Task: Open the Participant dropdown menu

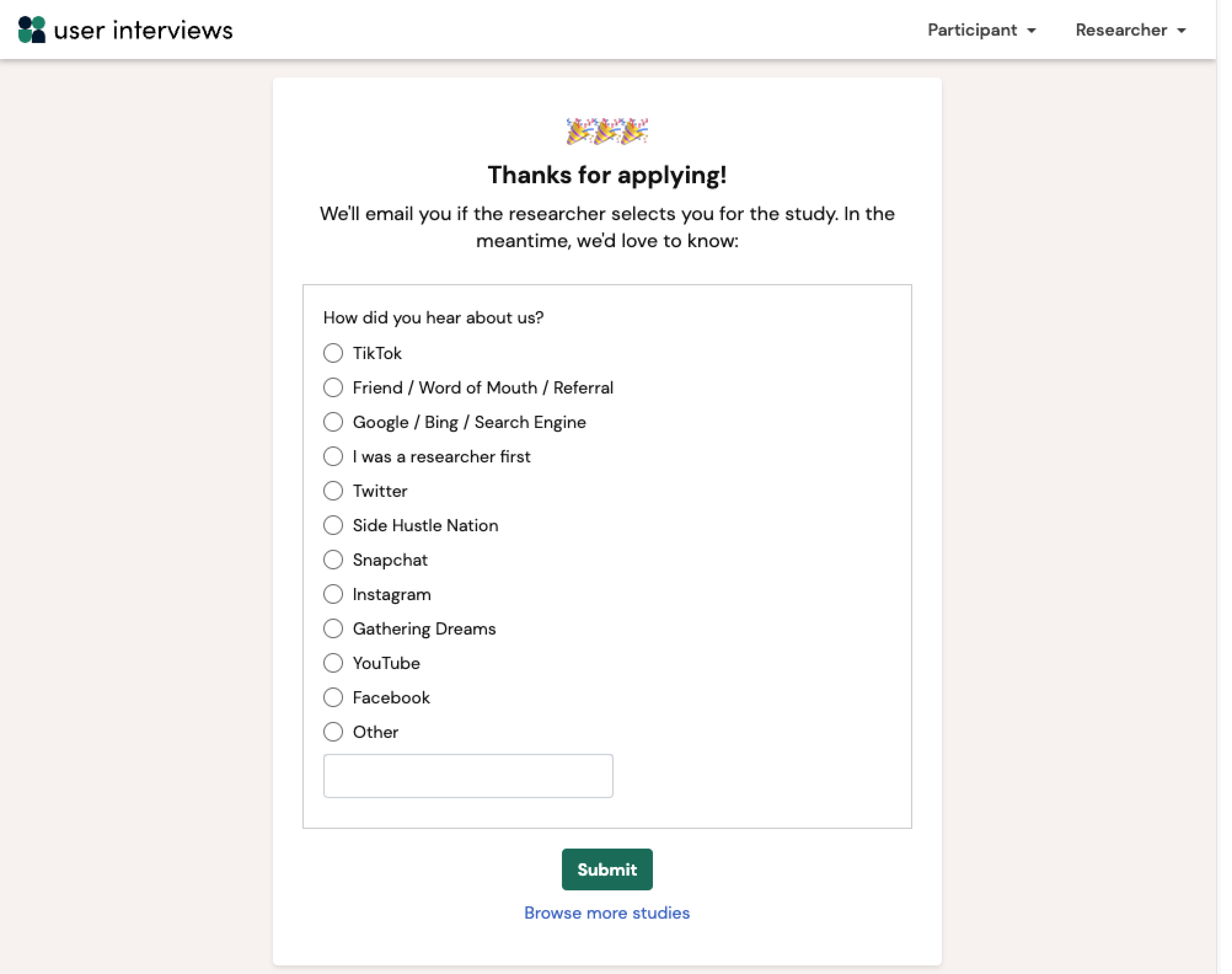Action: [981, 30]
